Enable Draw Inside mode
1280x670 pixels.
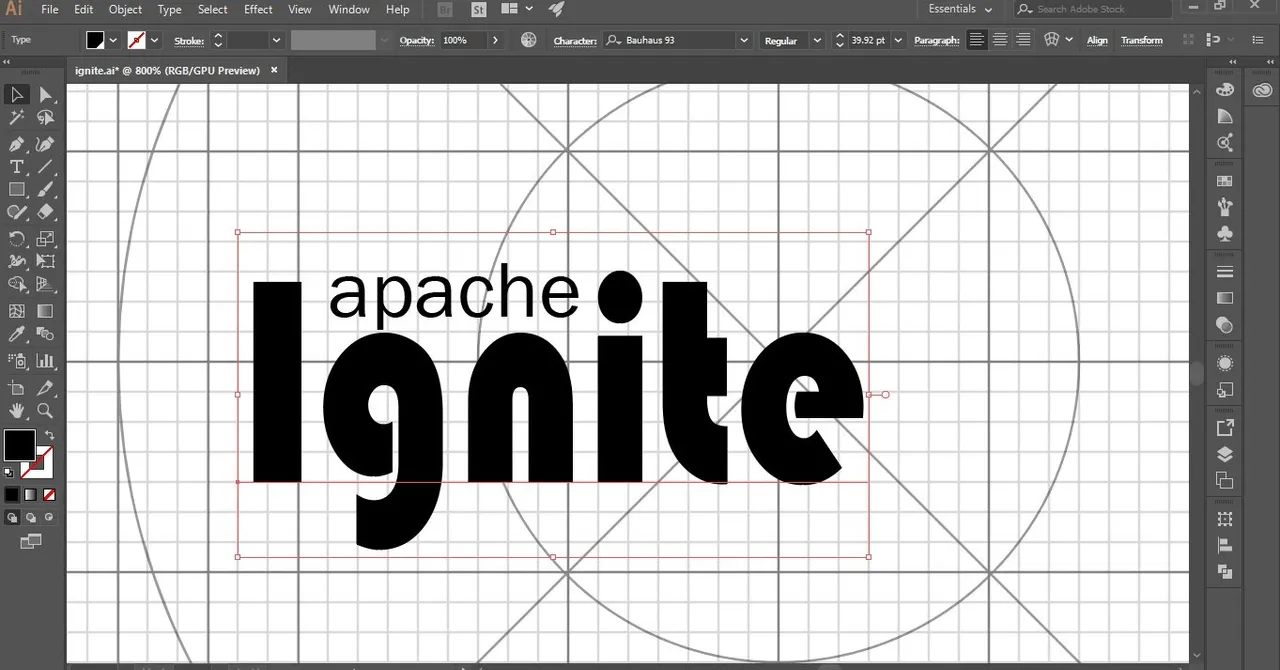pyautogui.click(x=48, y=518)
